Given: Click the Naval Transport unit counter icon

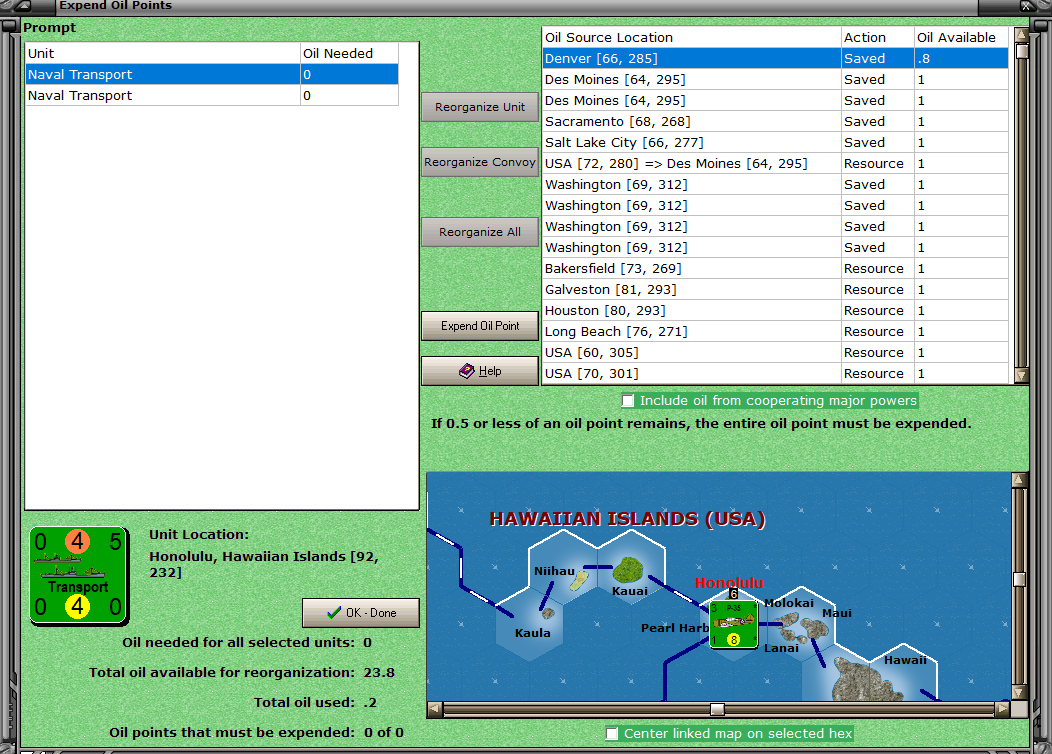Looking at the screenshot, I should [x=78, y=576].
